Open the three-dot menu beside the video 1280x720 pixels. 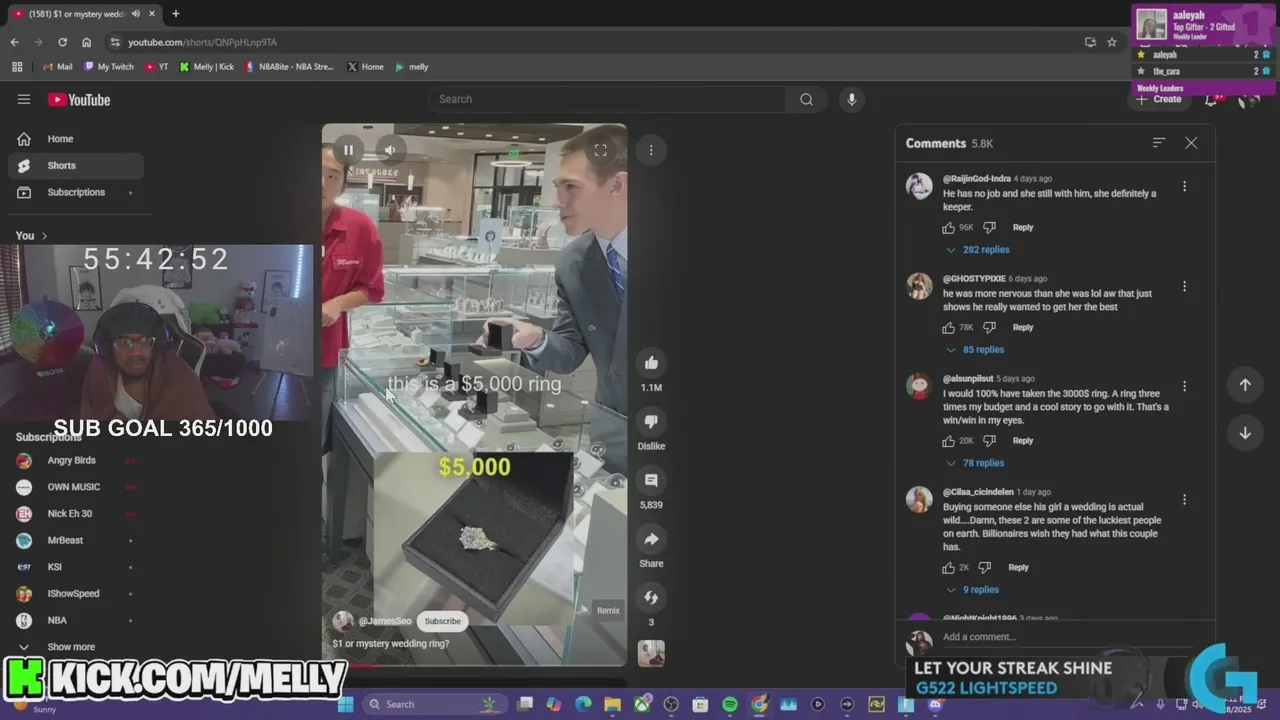(x=651, y=150)
